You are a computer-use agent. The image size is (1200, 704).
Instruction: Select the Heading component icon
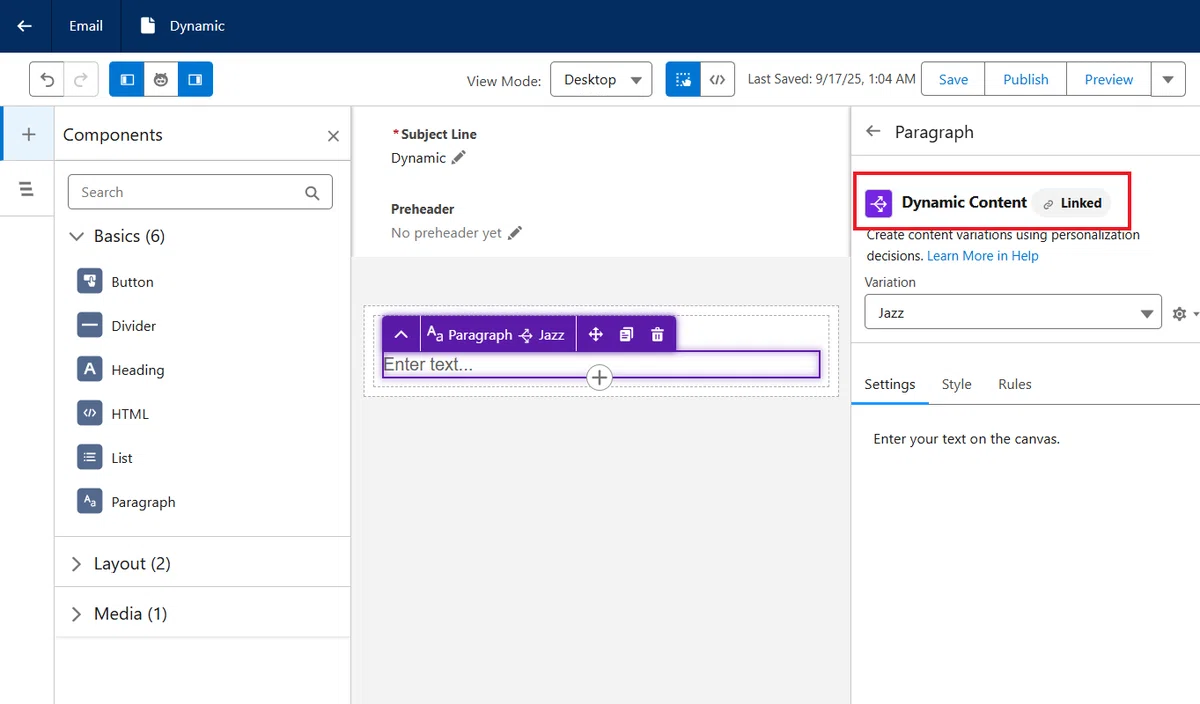[90, 369]
